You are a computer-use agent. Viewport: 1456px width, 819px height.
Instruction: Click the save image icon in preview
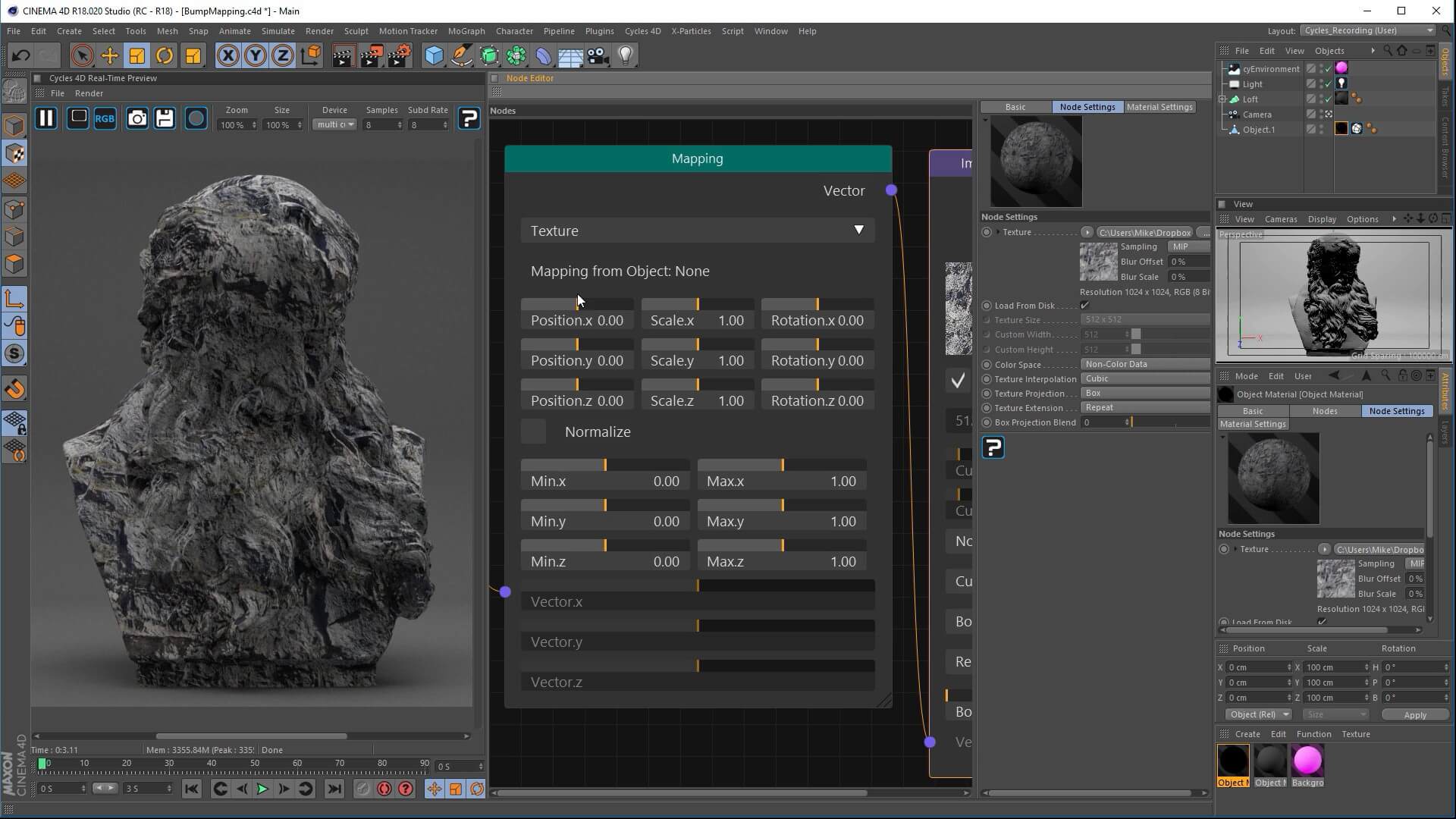coord(165,118)
